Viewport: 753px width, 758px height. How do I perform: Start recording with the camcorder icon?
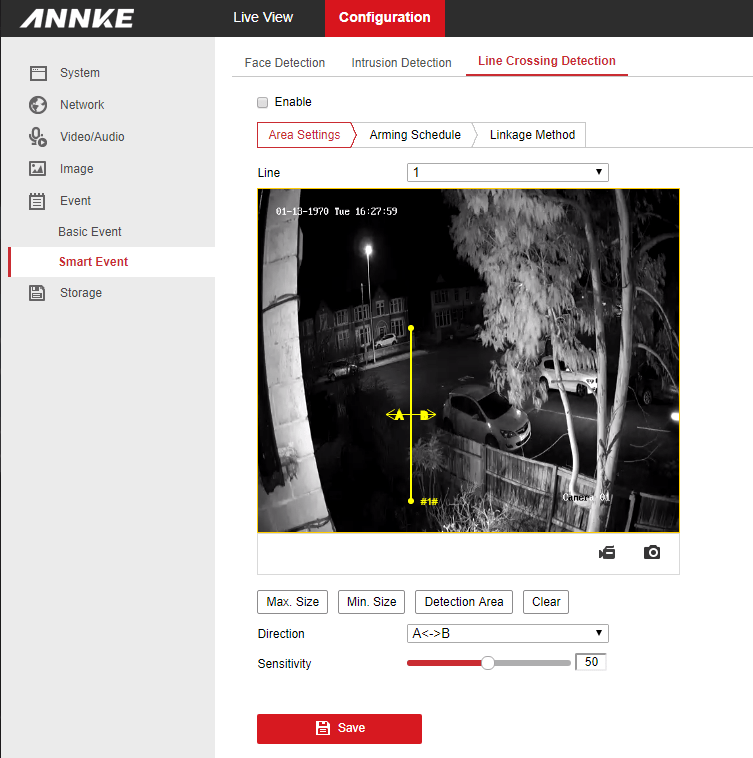coord(607,552)
